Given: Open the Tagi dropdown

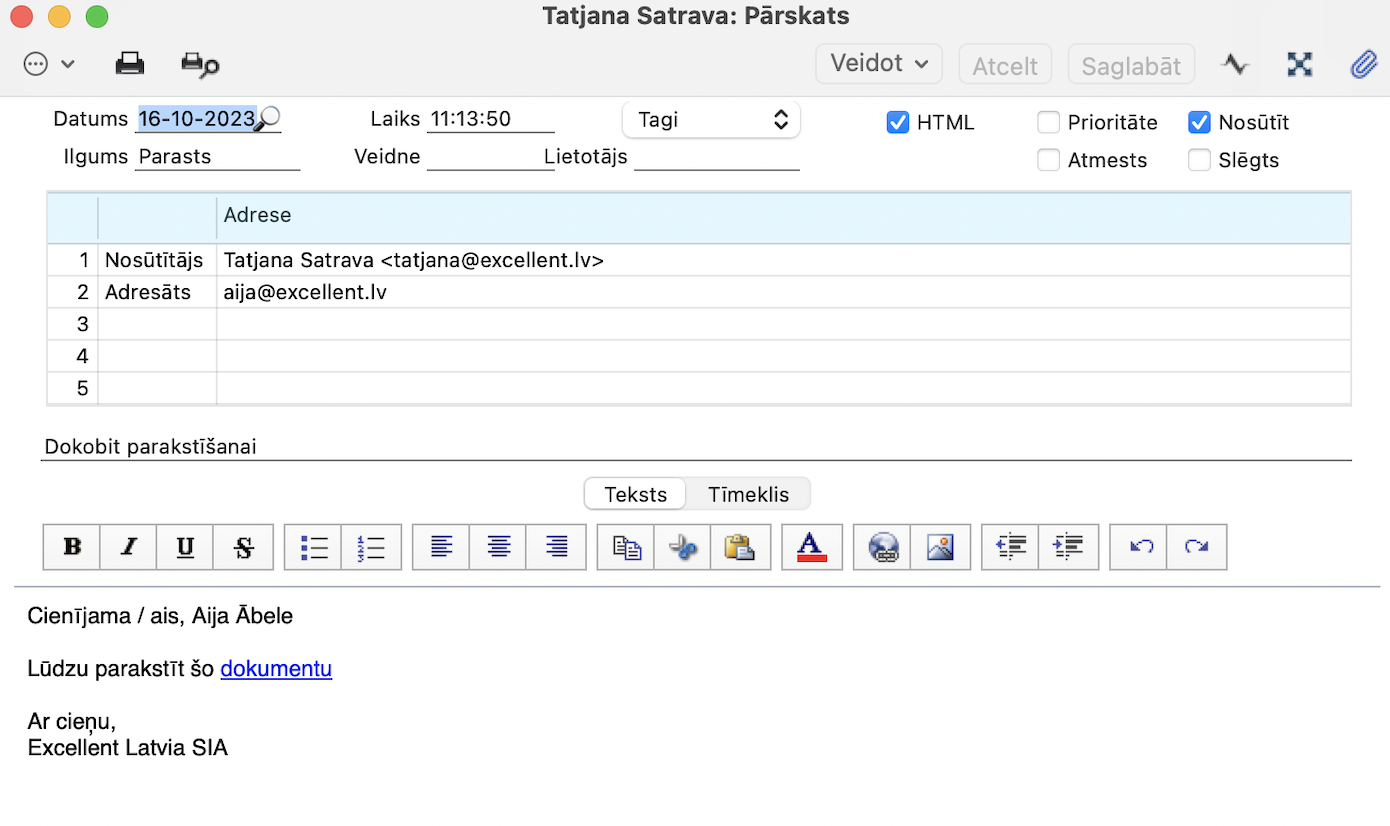Looking at the screenshot, I should 711,120.
